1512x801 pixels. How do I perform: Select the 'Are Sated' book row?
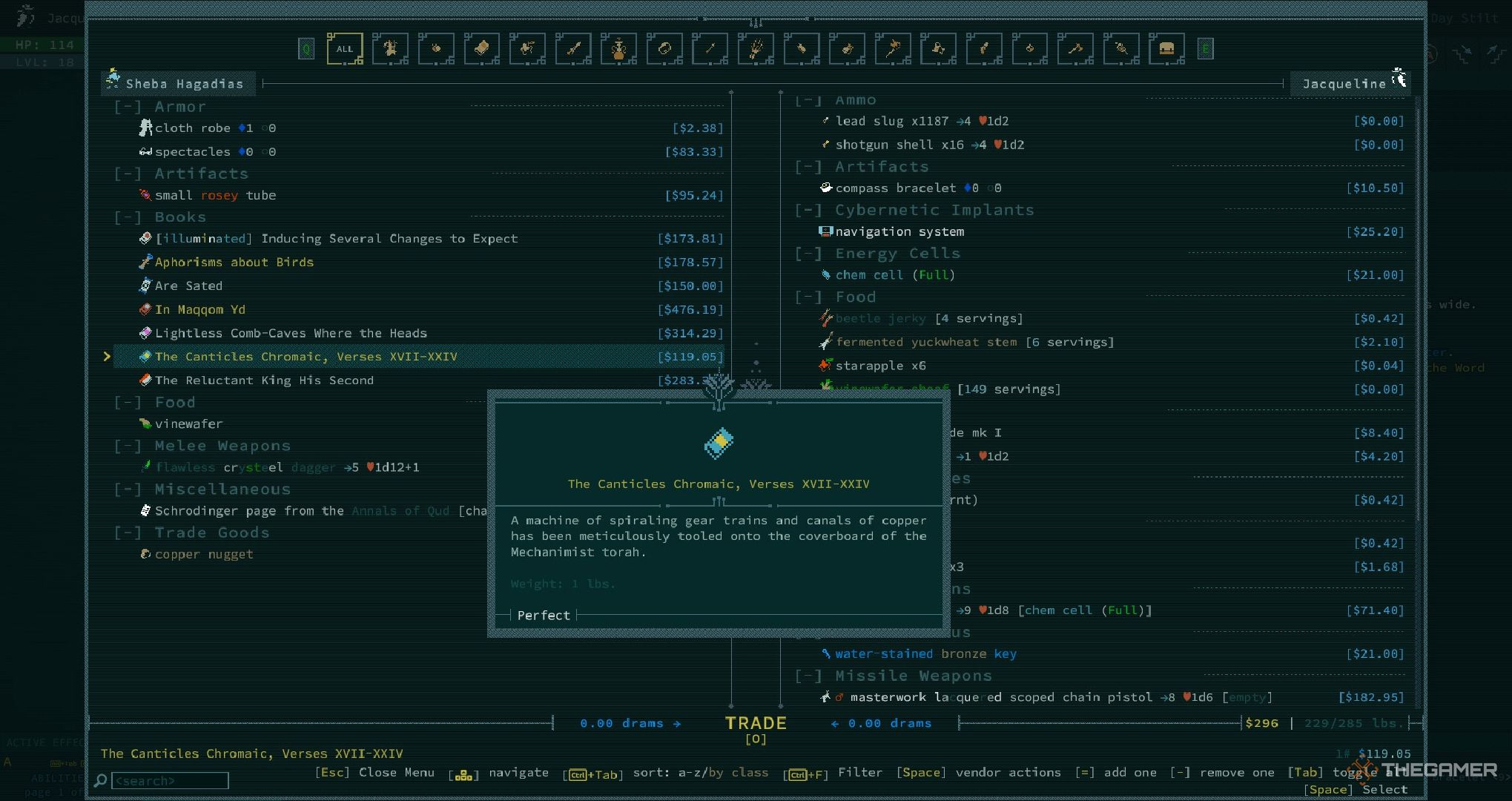click(419, 286)
